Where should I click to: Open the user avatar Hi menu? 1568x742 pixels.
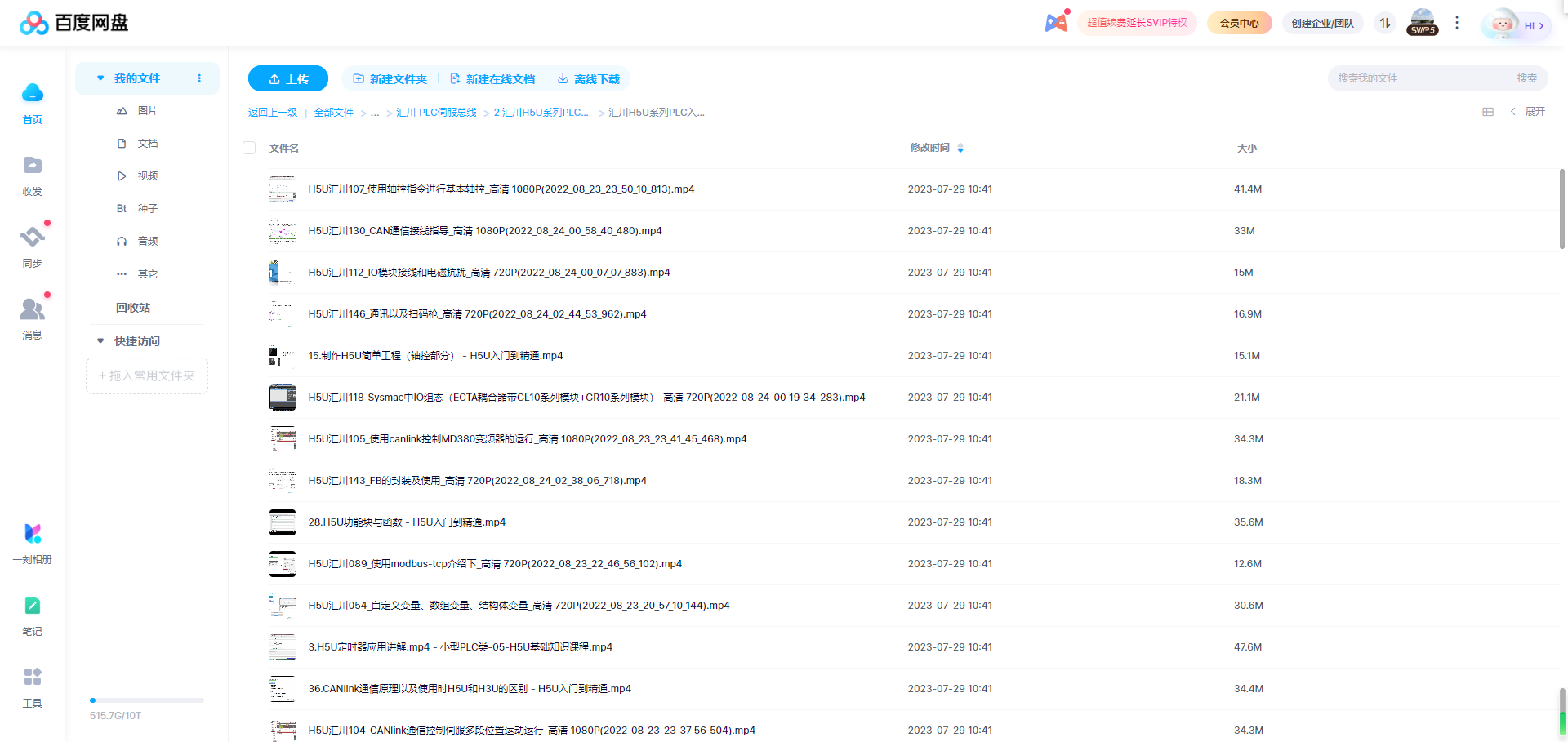click(1517, 24)
